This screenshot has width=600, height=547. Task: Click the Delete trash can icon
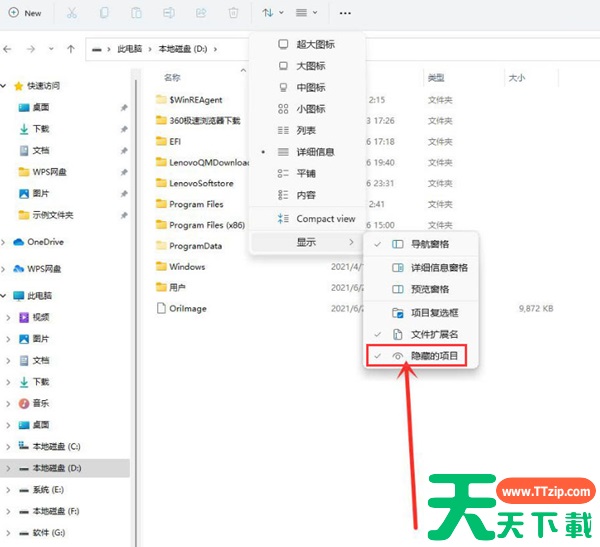(233, 13)
